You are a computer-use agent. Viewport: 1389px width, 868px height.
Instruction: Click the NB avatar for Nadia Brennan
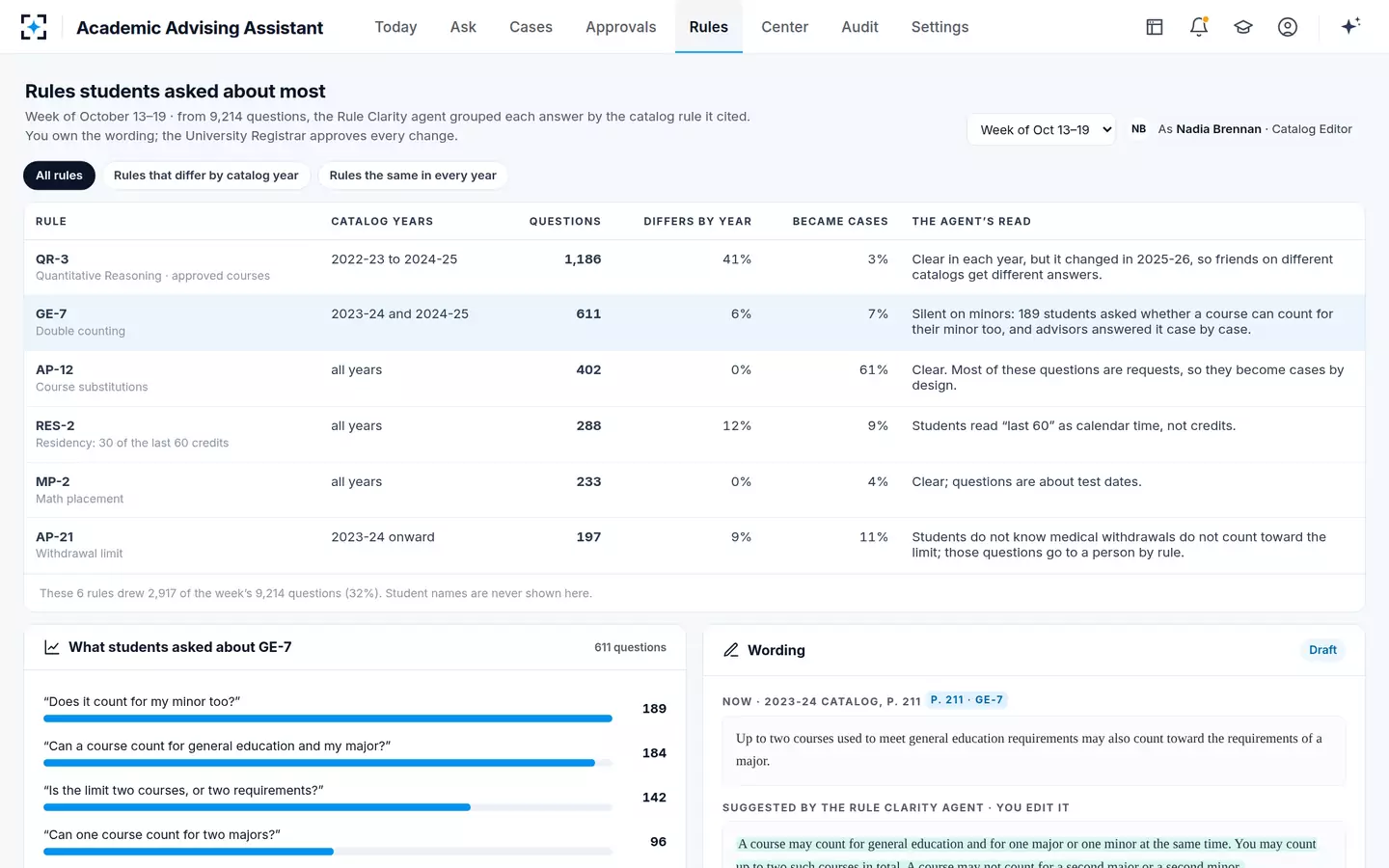[1139, 129]
